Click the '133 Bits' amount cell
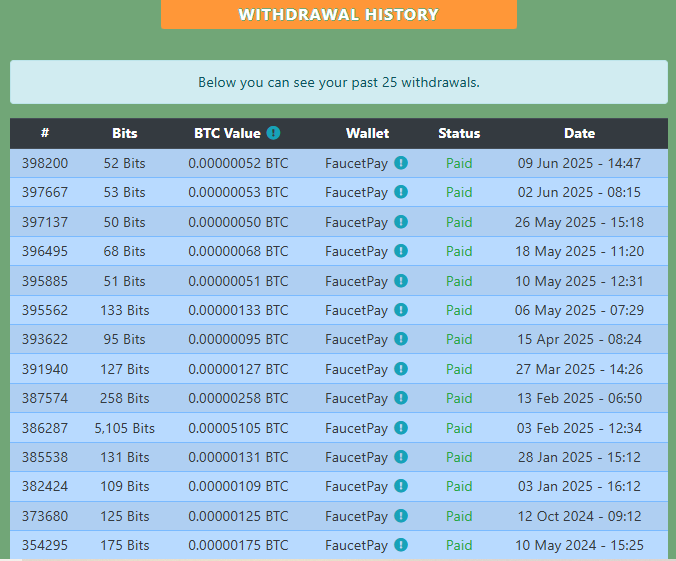The image size is (676, 561). pos(125,310)
